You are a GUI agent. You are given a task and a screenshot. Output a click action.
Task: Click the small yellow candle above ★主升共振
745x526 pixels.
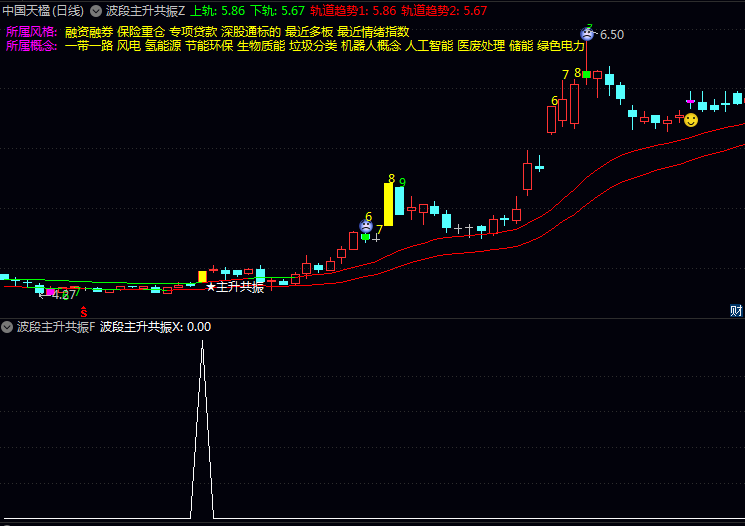click(x=202, y=277)
